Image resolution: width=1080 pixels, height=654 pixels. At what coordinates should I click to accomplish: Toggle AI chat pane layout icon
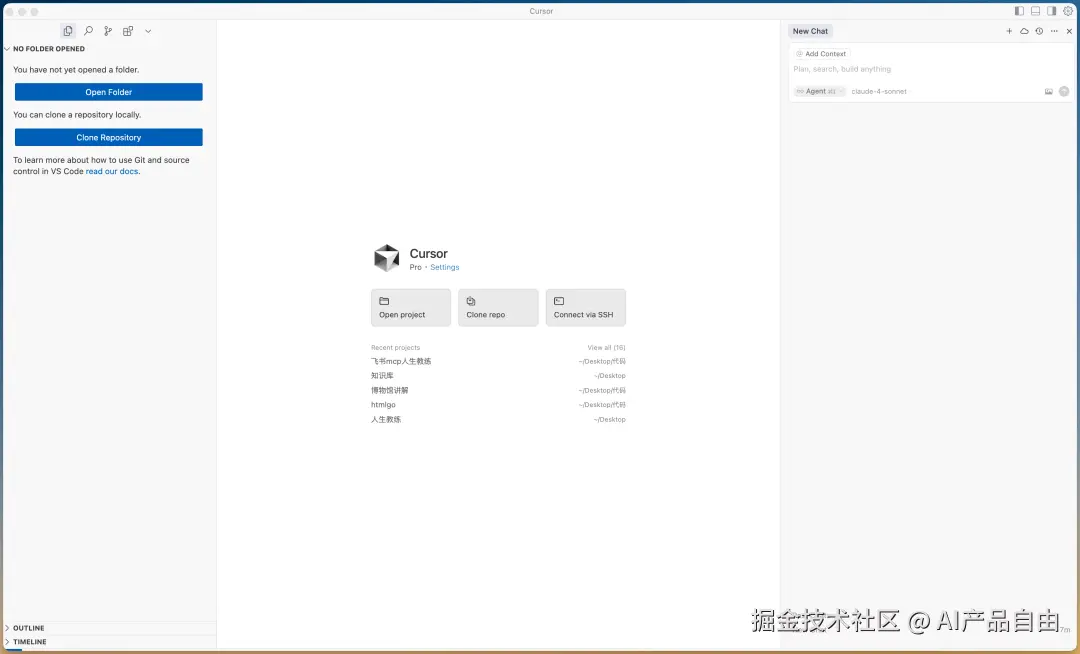(x=1052, y=11)
